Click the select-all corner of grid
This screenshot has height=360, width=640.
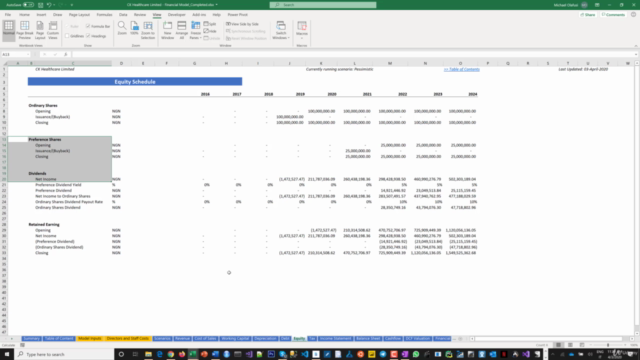(x=5, y=63)
